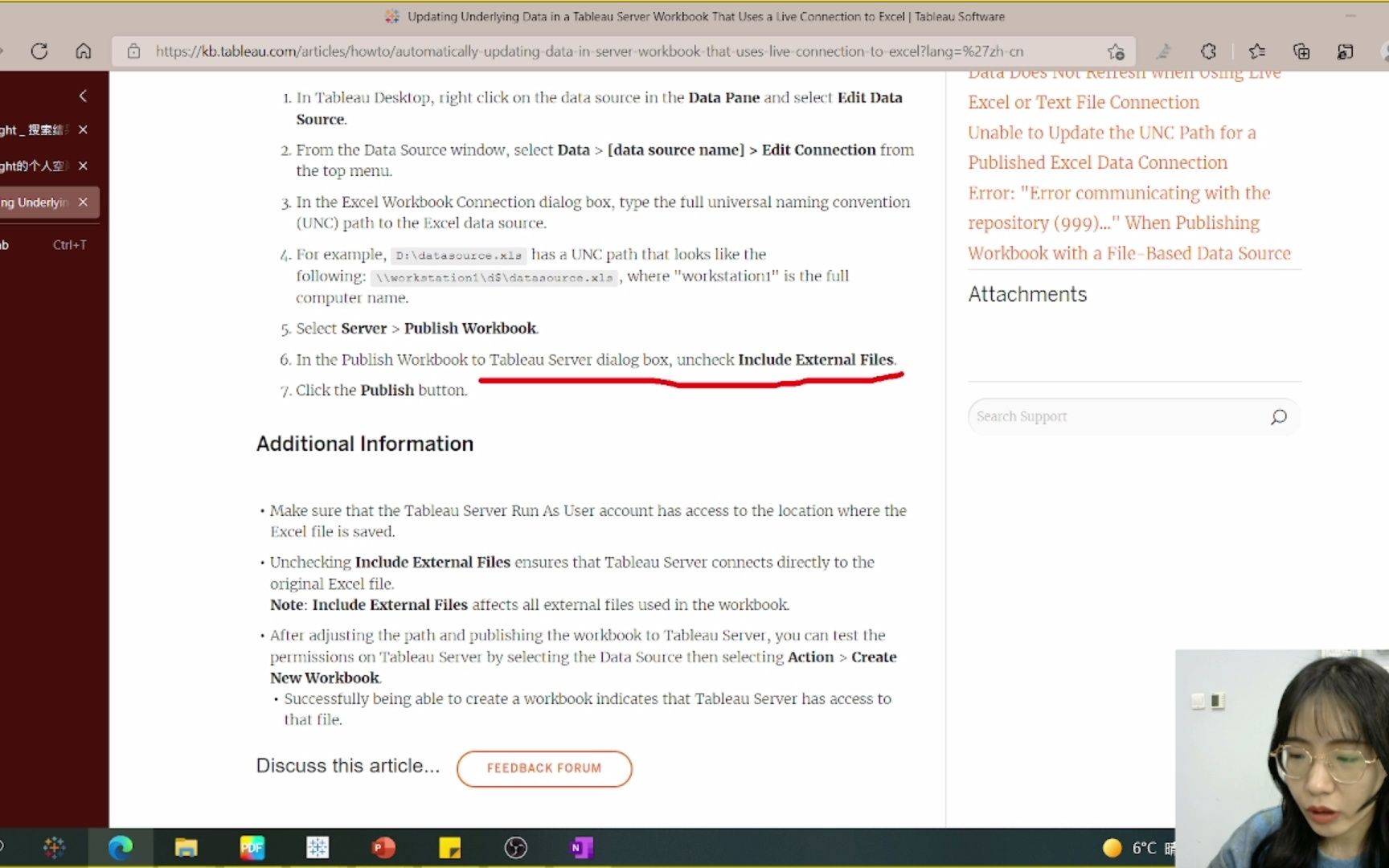Reload the page with the refresh icon
The width and height of the screenshot is (1389, 868).
pyautogui.click(x=39, y=51)
